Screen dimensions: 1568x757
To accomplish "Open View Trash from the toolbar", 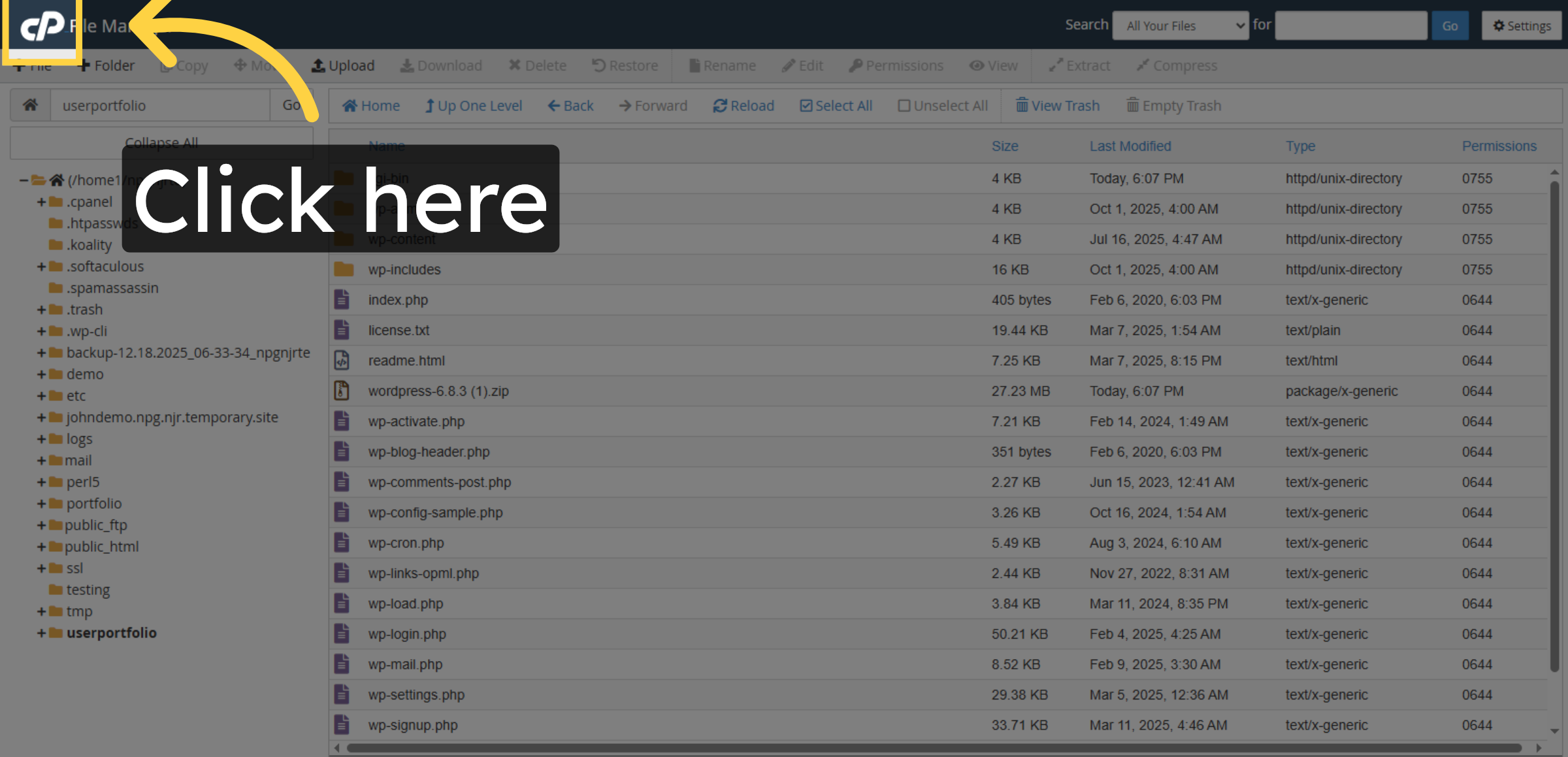I will click(1057, 106).
